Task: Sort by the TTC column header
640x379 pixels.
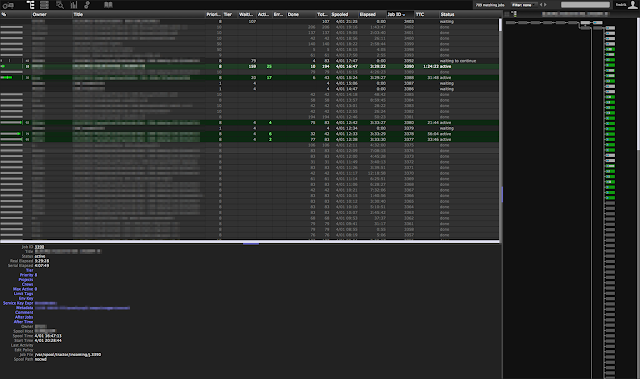Action: pyautogui.click(x=427, y=14)
